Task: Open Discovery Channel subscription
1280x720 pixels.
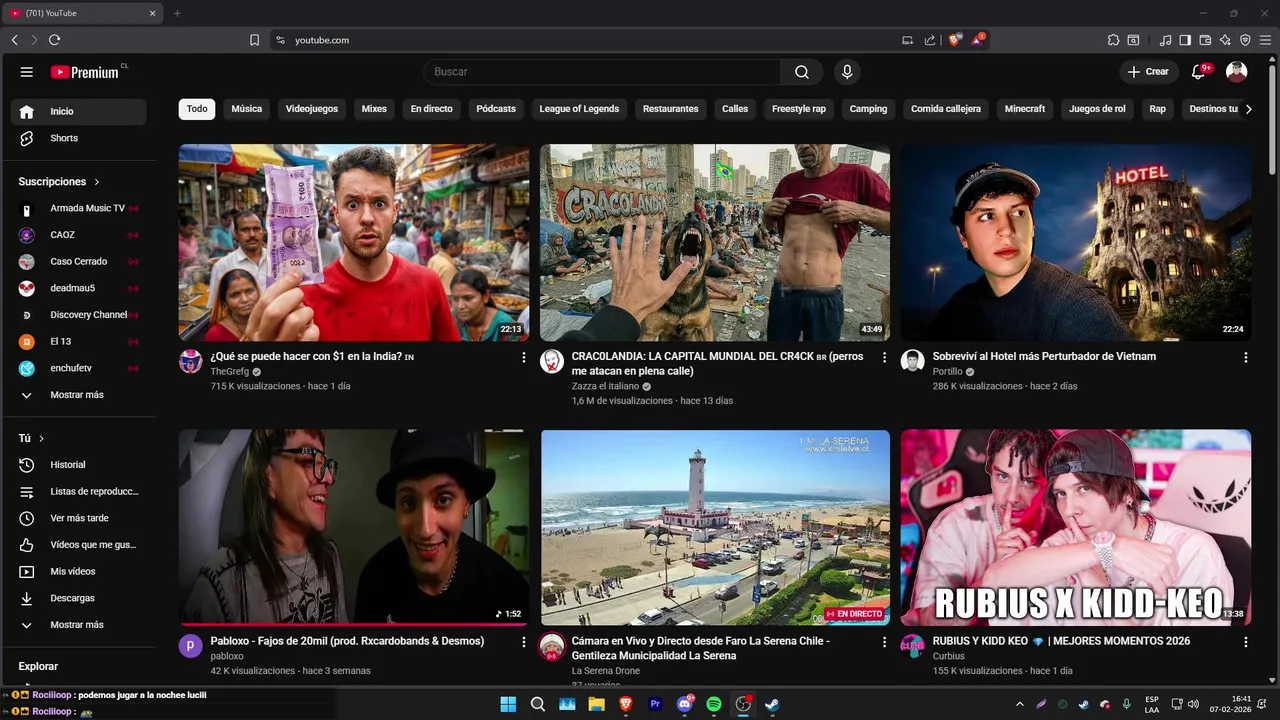Action: click(78, 315)
